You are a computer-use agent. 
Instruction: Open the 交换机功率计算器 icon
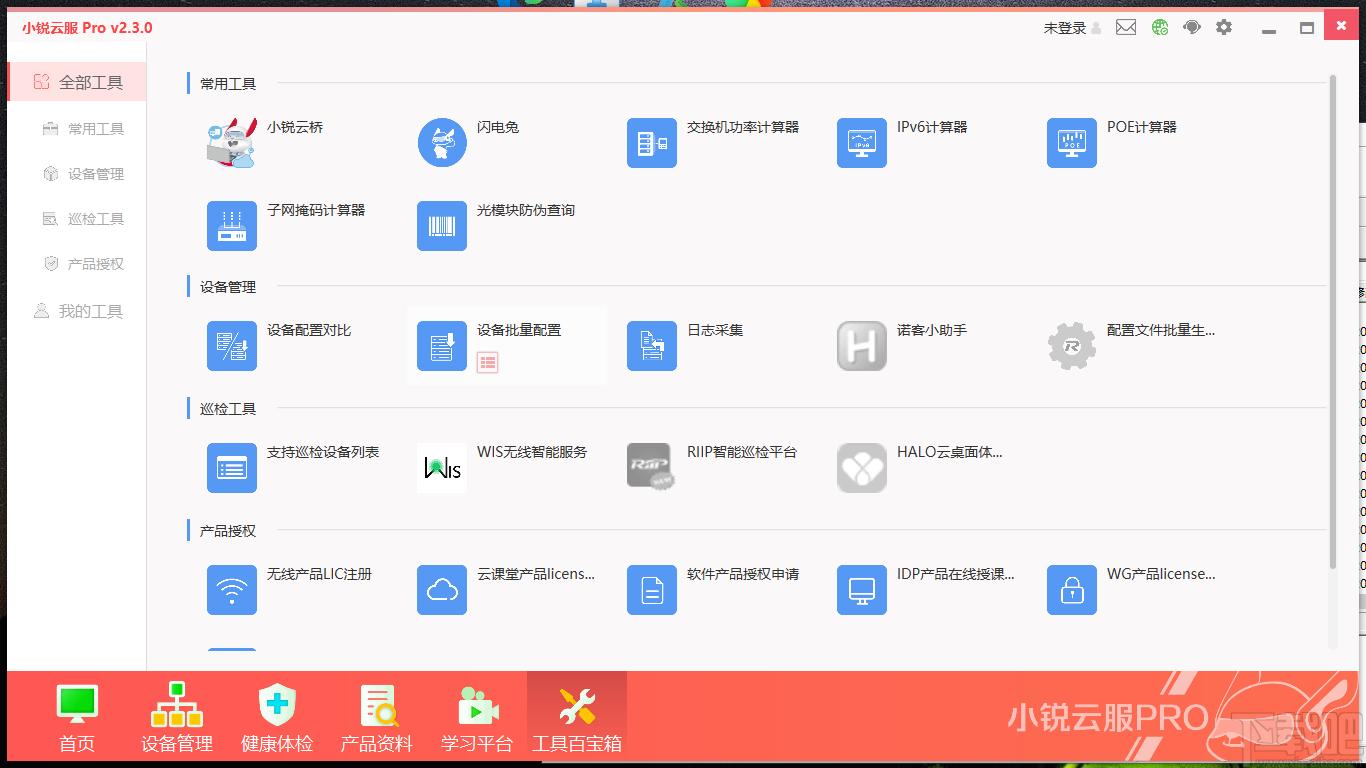pos(652,142)
